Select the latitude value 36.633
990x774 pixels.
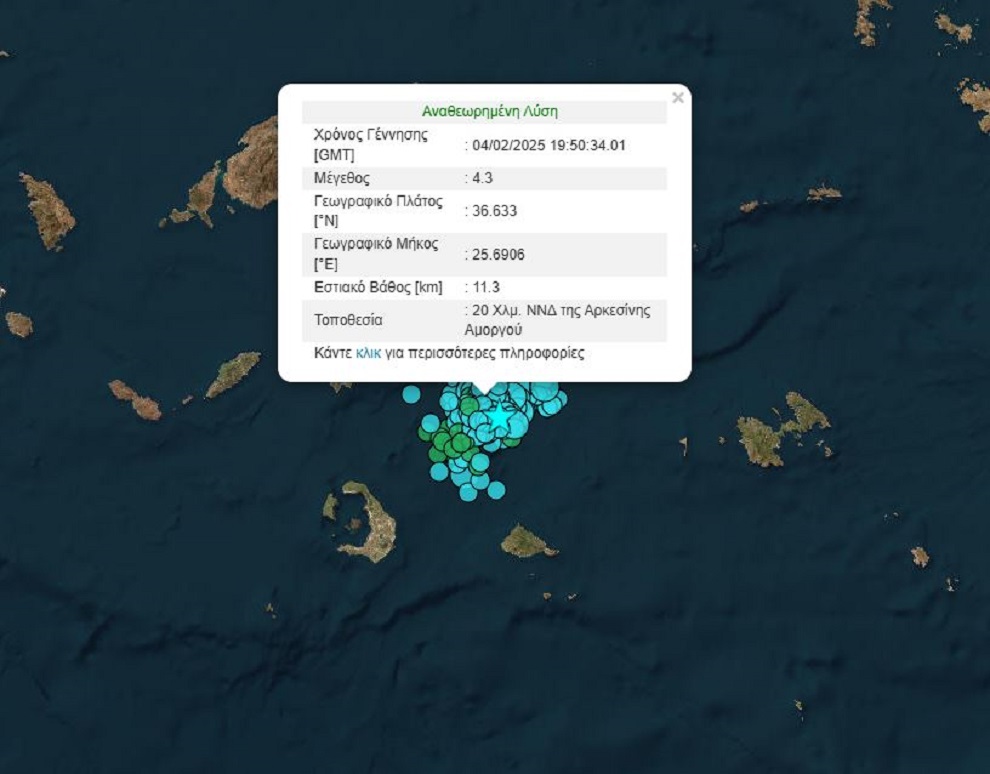494,211
